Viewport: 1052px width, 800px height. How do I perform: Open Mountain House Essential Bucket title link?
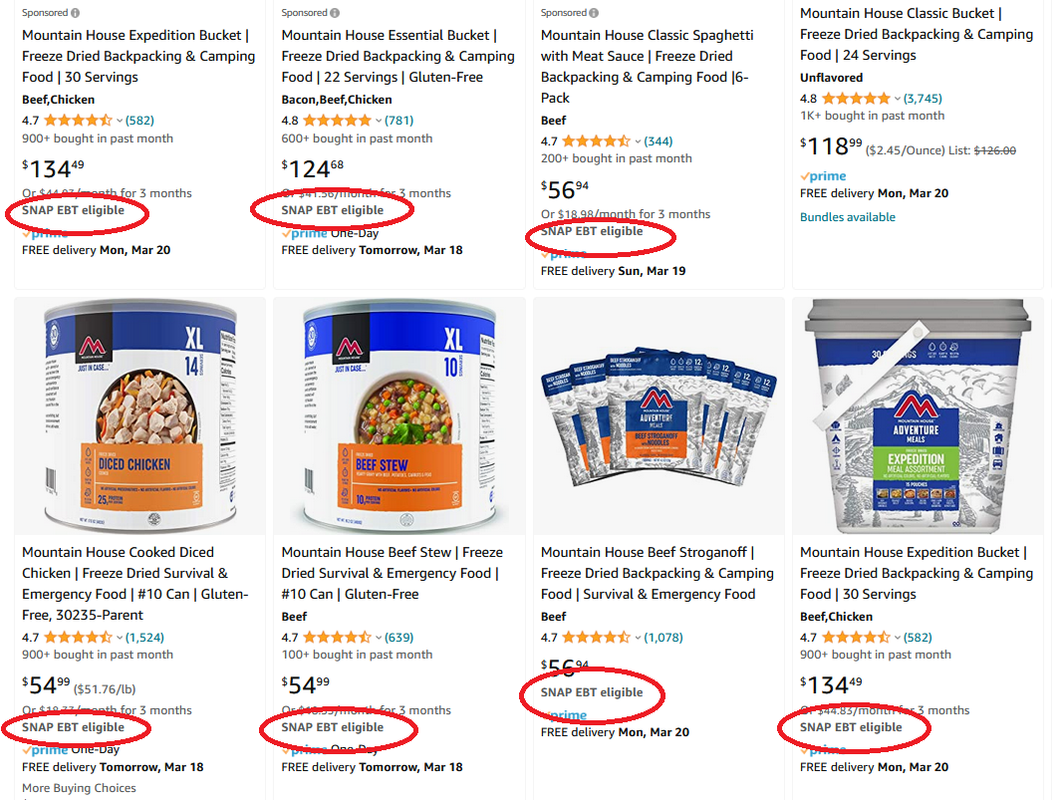point(398,56)
